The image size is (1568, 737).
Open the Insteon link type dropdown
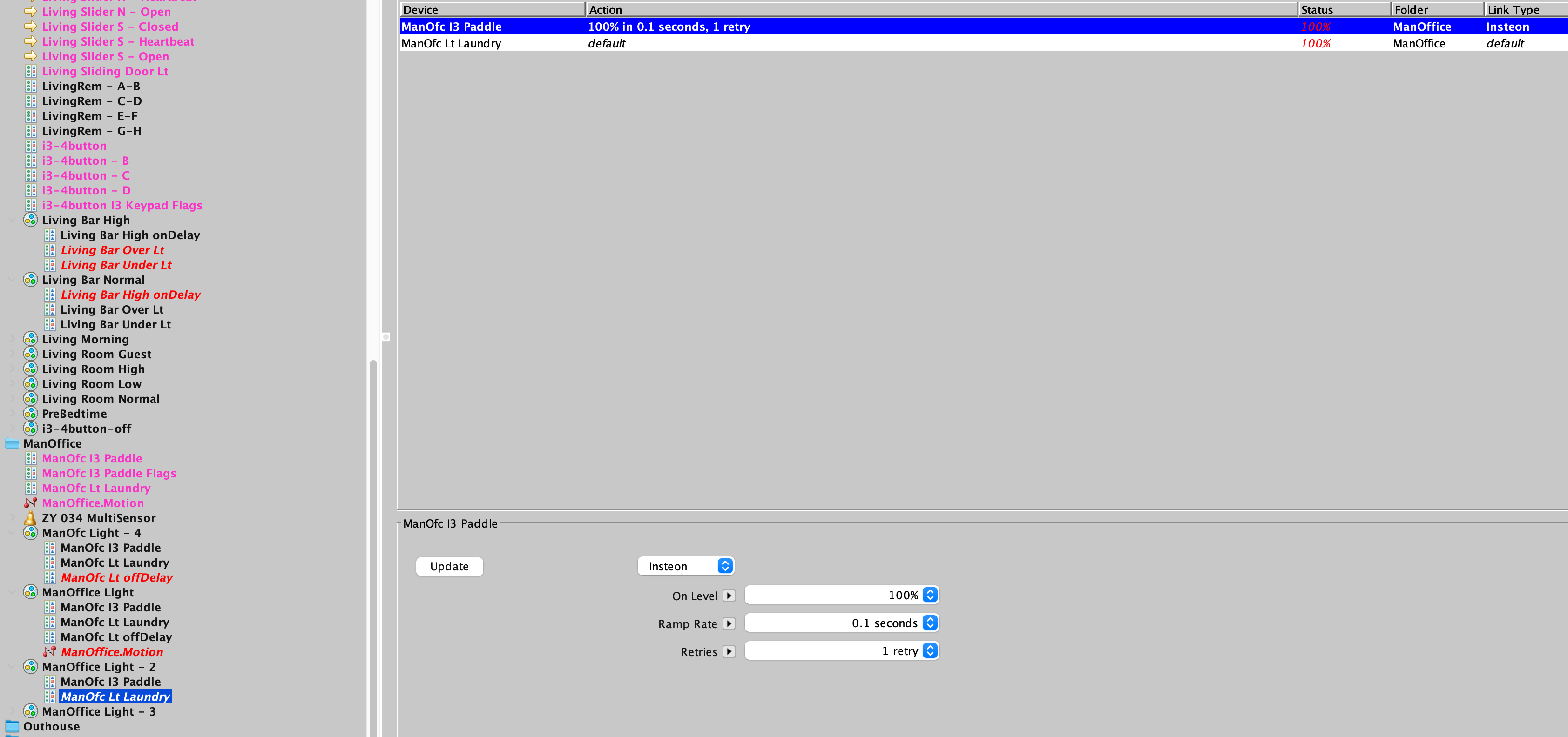(685, 566)
